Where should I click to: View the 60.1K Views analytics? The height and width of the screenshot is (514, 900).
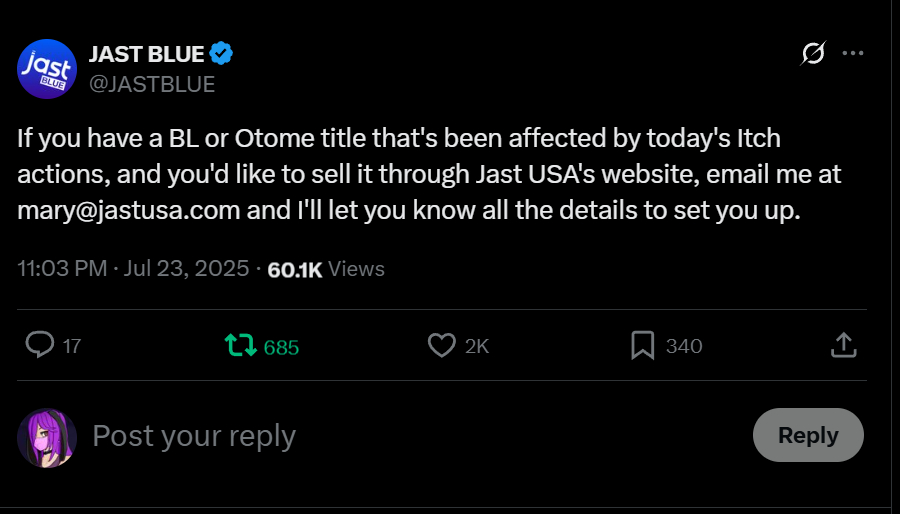326,269
